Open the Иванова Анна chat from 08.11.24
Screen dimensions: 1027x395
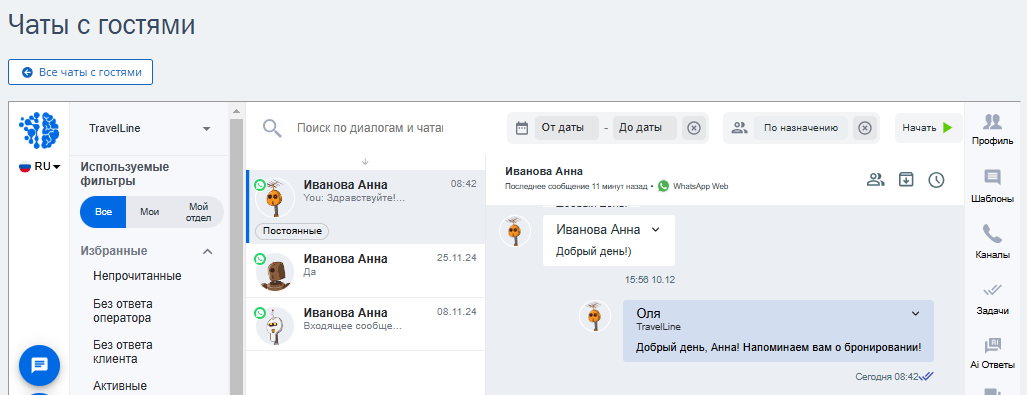click(x=365, y=324)
